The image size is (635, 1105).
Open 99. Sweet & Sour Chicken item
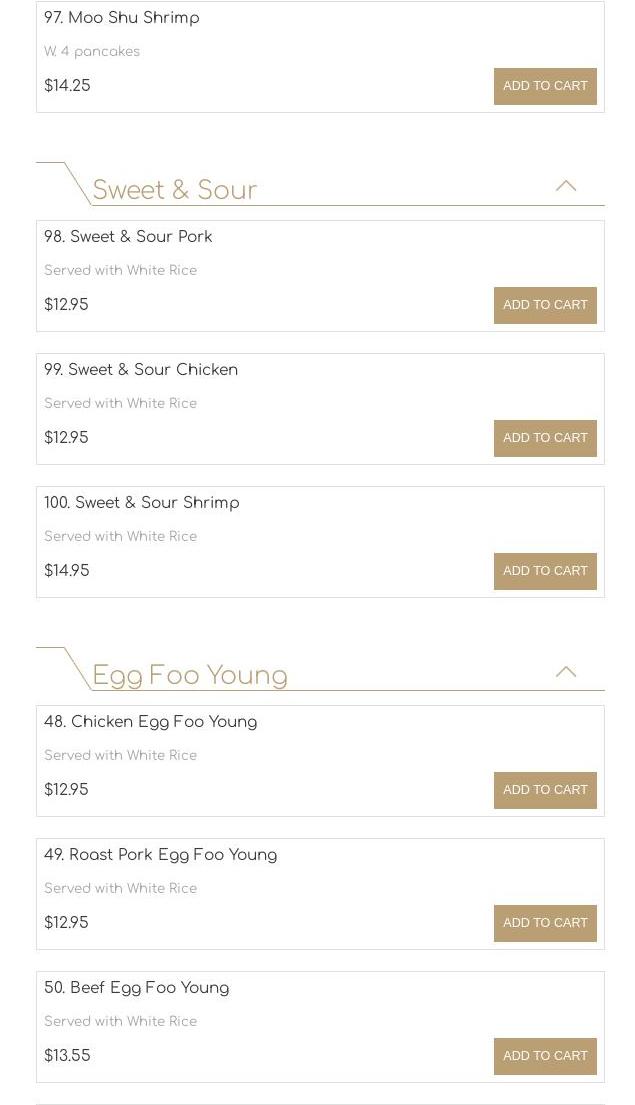coord(141,371)
